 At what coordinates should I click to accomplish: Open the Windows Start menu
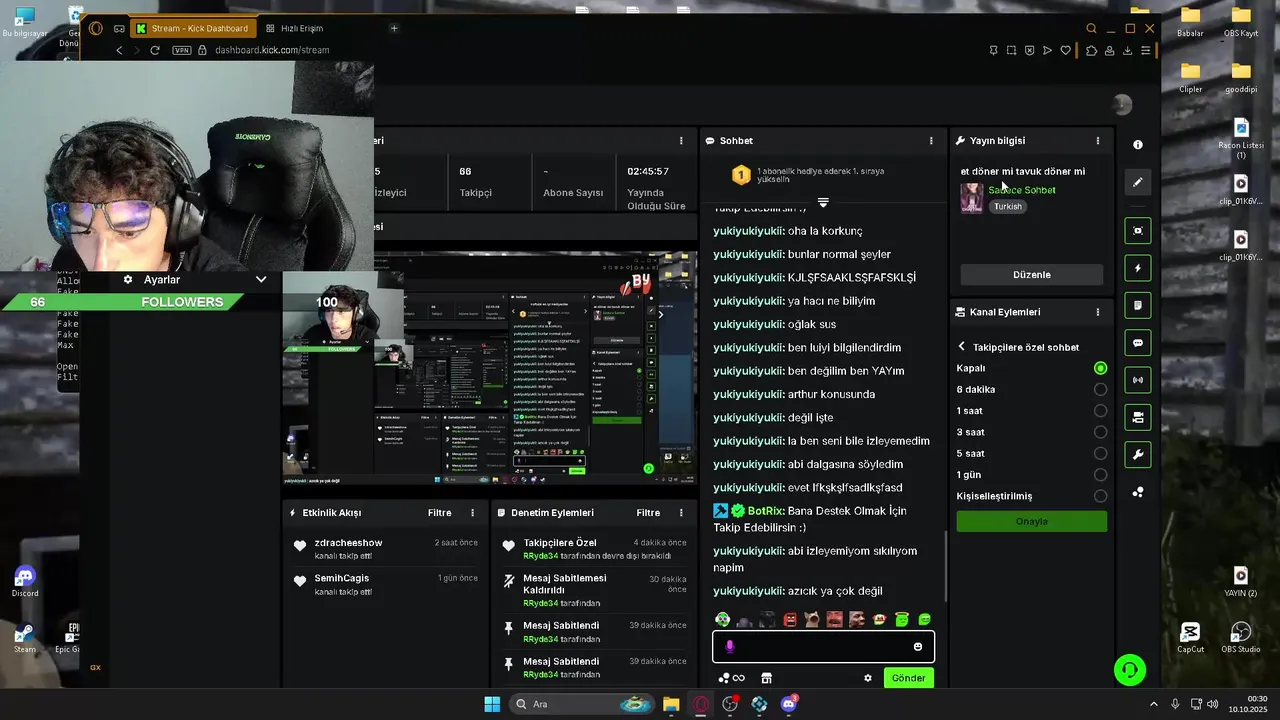point(492,704)
